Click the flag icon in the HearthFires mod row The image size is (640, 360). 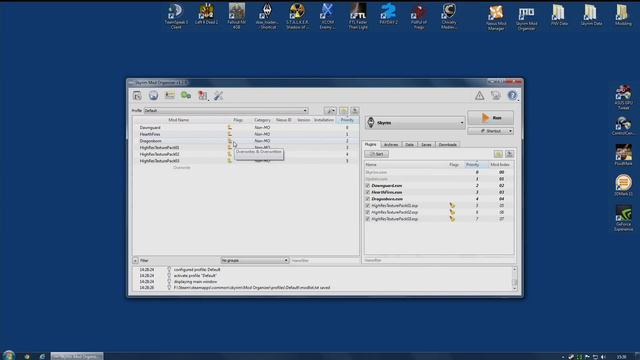click(230, 134)
